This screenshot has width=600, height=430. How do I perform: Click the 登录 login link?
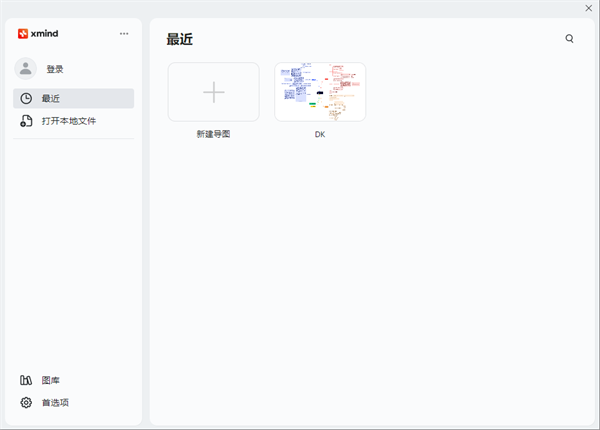[x=55, y=69]
